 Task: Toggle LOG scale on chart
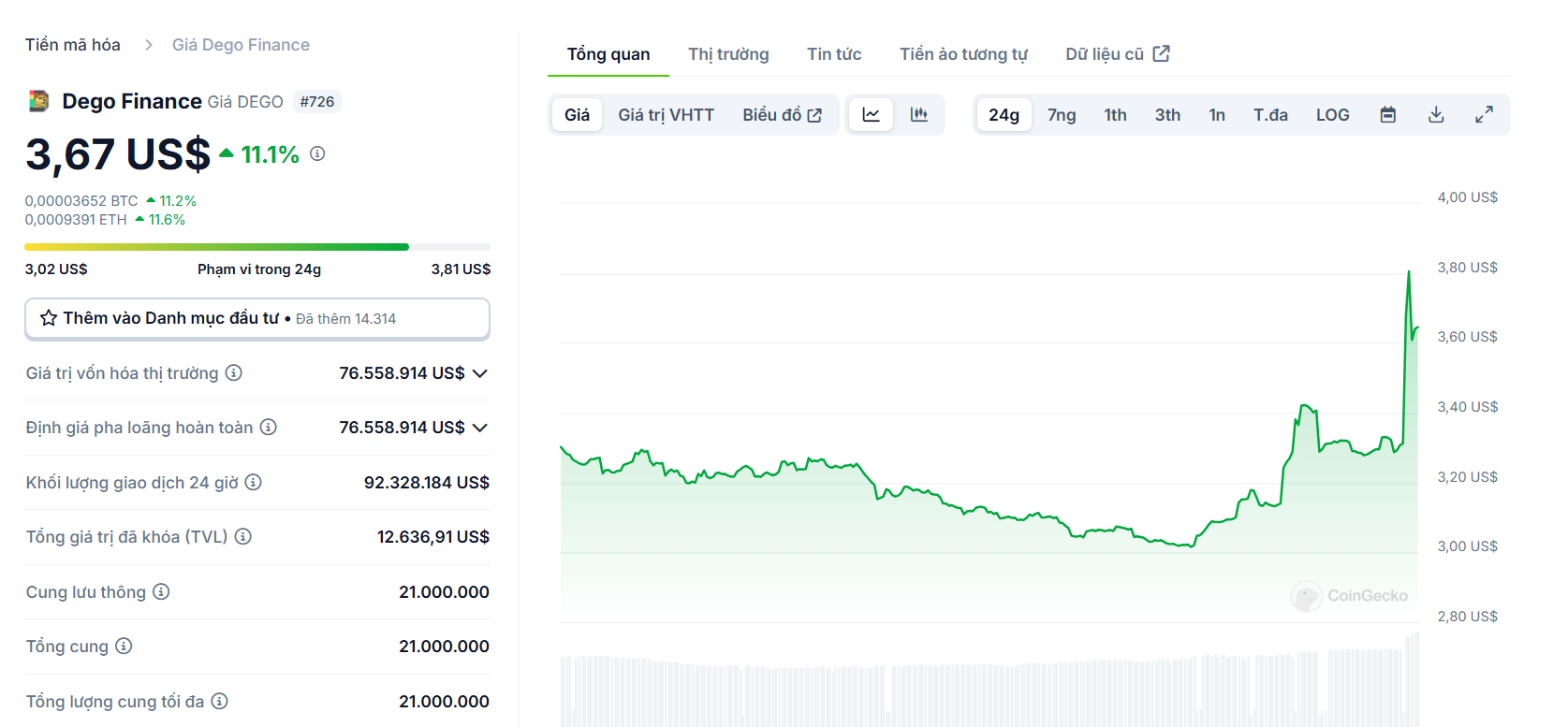tap(1332, 115)
